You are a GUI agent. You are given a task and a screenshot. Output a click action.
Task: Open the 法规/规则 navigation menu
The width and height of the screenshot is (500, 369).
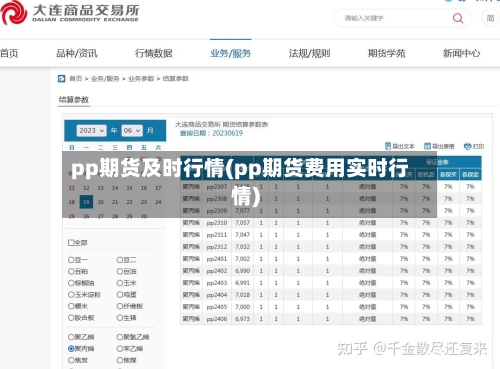(x=309, y=53)
